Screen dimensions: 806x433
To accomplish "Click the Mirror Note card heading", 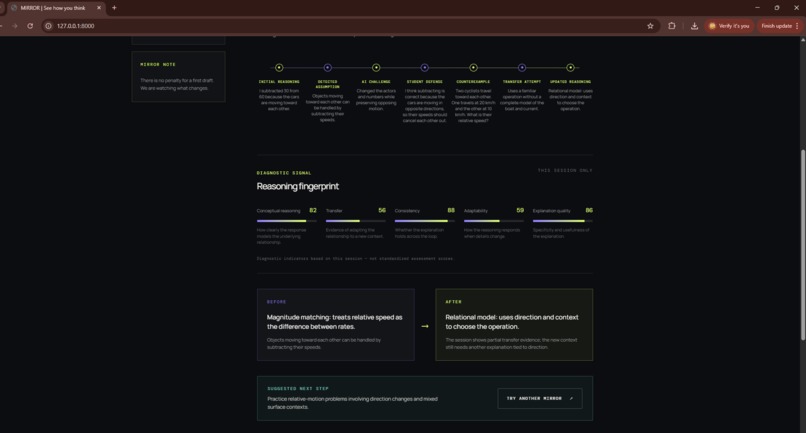I will pyautogui.click(x=158, y=64).
